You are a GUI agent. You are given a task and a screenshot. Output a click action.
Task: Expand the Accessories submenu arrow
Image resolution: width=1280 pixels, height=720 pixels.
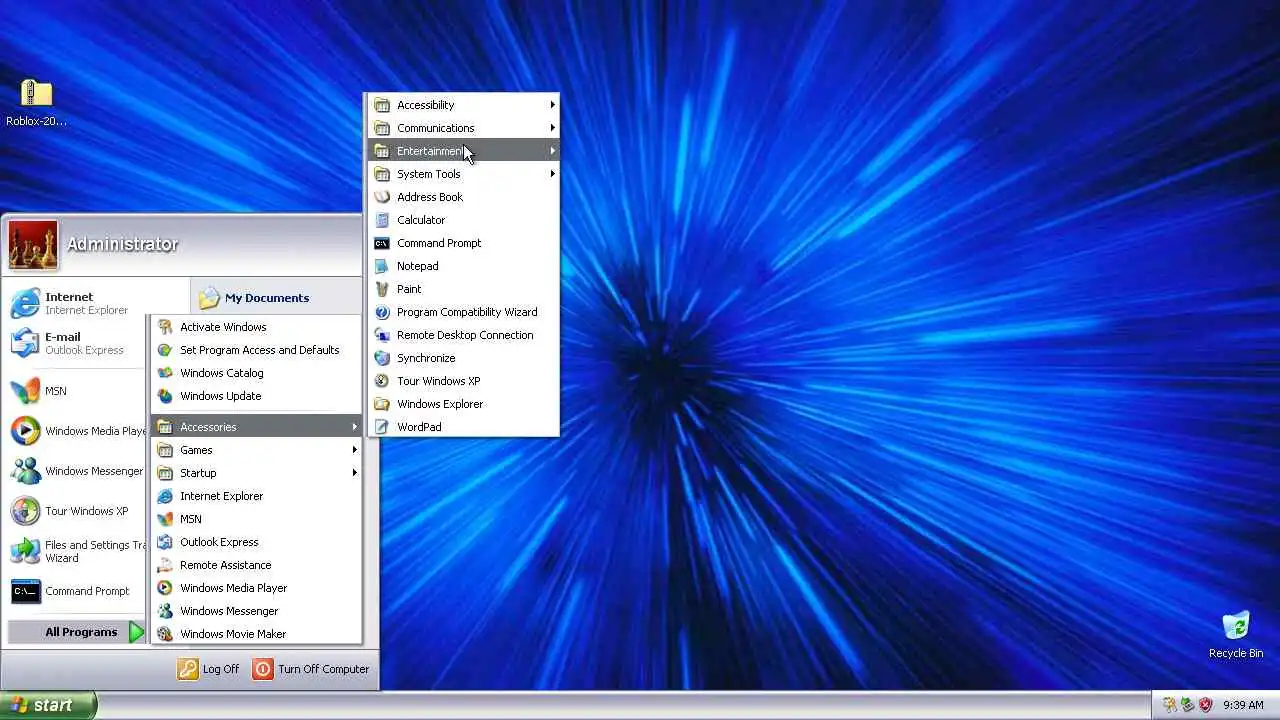(354, 427)
